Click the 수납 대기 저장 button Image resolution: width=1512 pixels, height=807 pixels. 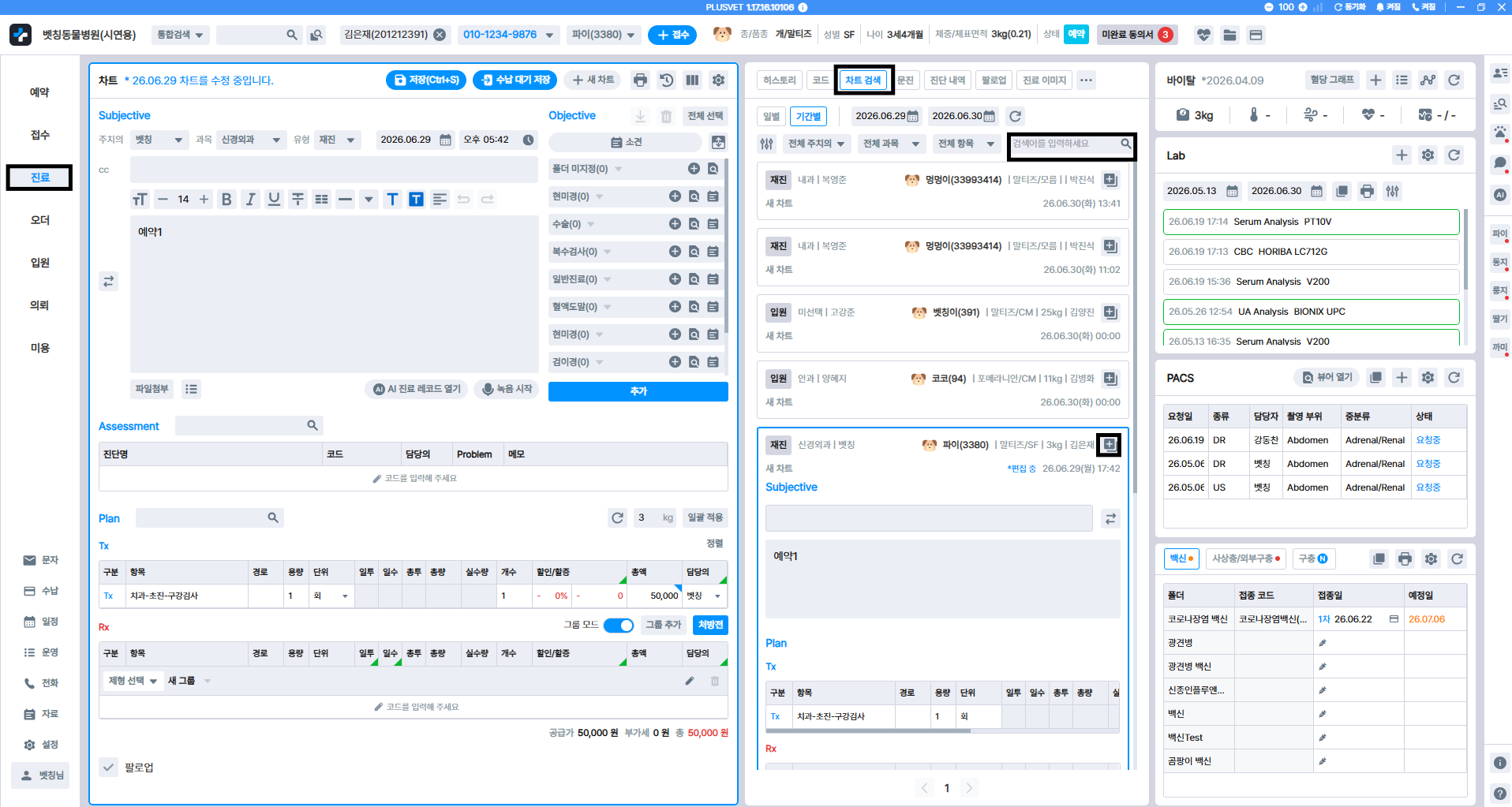(x=515, y=80)
